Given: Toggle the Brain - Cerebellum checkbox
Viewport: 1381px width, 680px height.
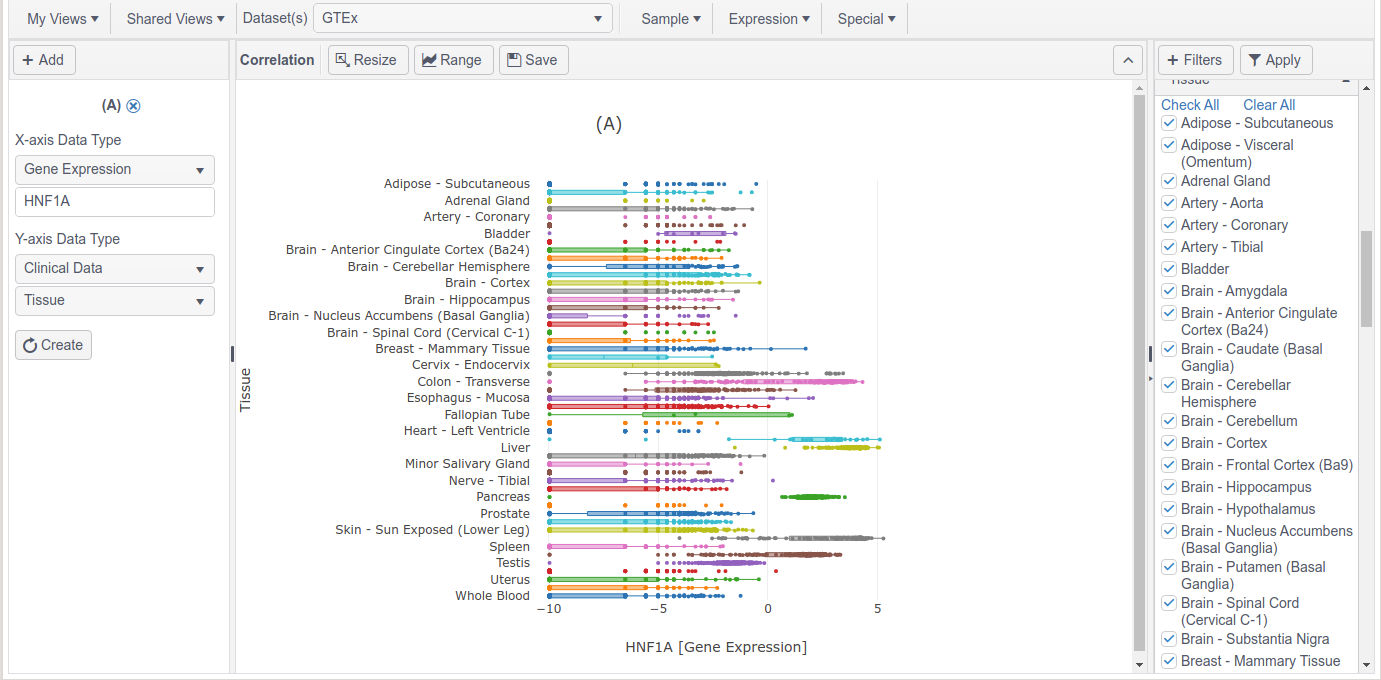Looking at the screenshot, I should [x=1168, y=421].
